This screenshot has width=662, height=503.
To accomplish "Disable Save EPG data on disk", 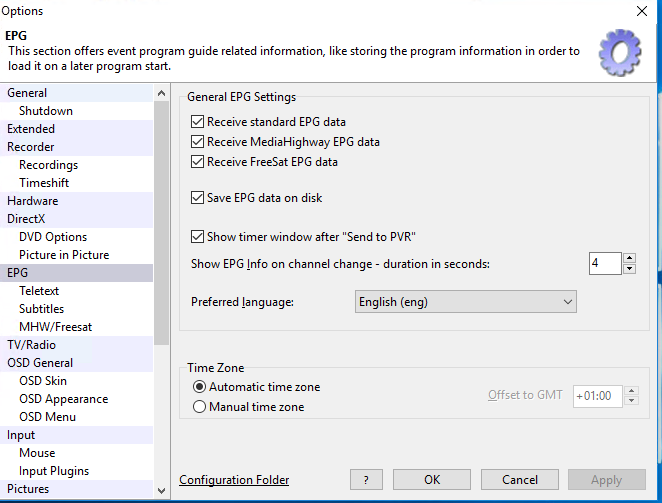I will (x=197, y=198).
